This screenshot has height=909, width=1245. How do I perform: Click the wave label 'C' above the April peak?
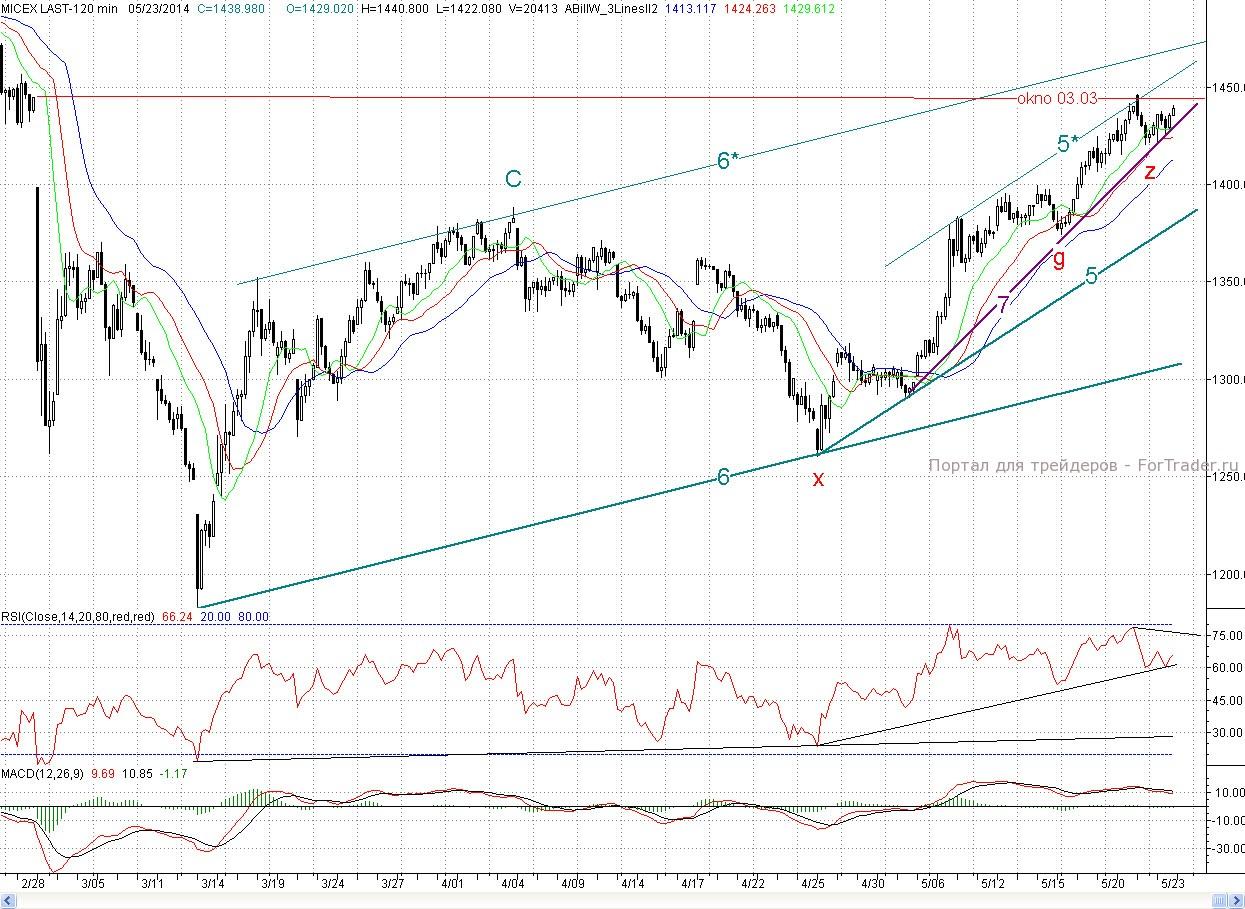[513, 179]
